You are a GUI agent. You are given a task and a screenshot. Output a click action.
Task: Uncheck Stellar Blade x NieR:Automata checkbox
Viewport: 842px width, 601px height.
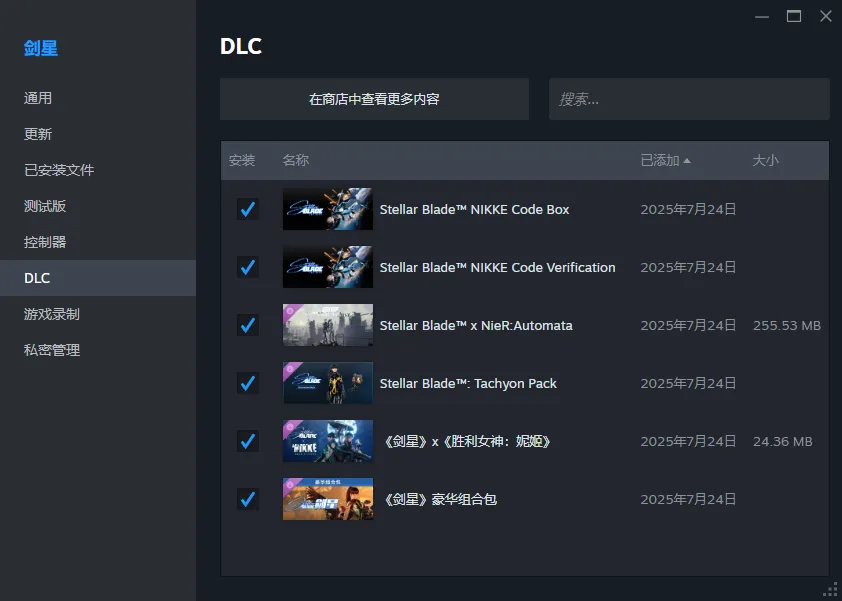pos(247,325)
